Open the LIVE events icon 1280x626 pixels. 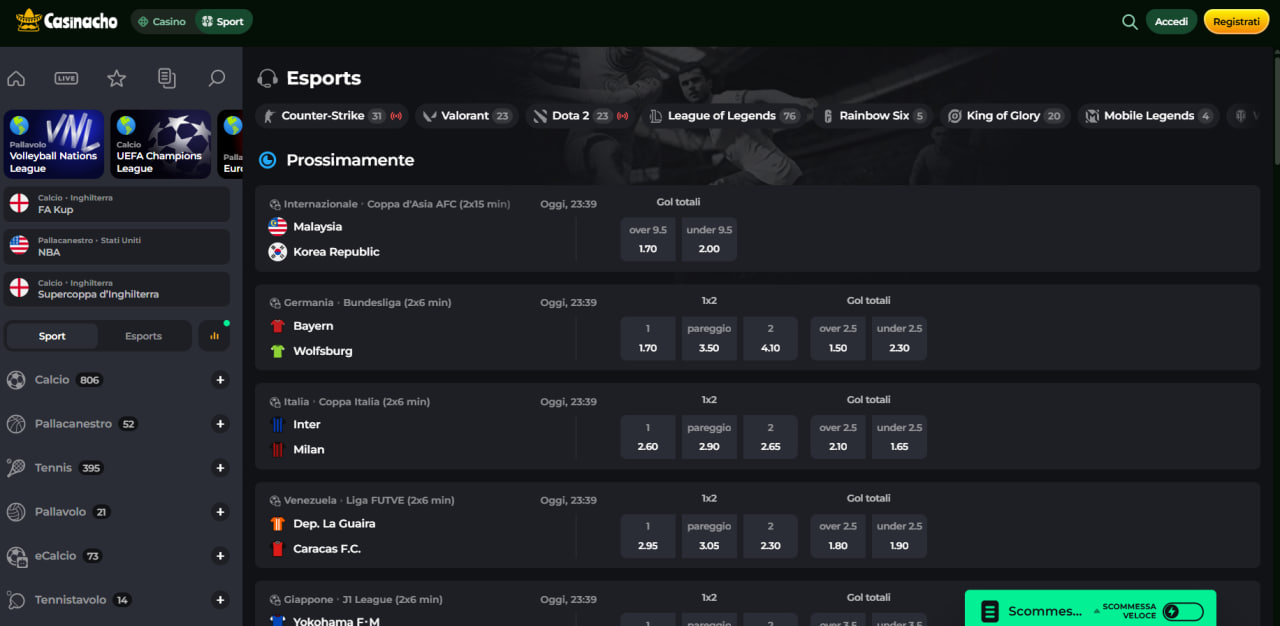point(66,78)
